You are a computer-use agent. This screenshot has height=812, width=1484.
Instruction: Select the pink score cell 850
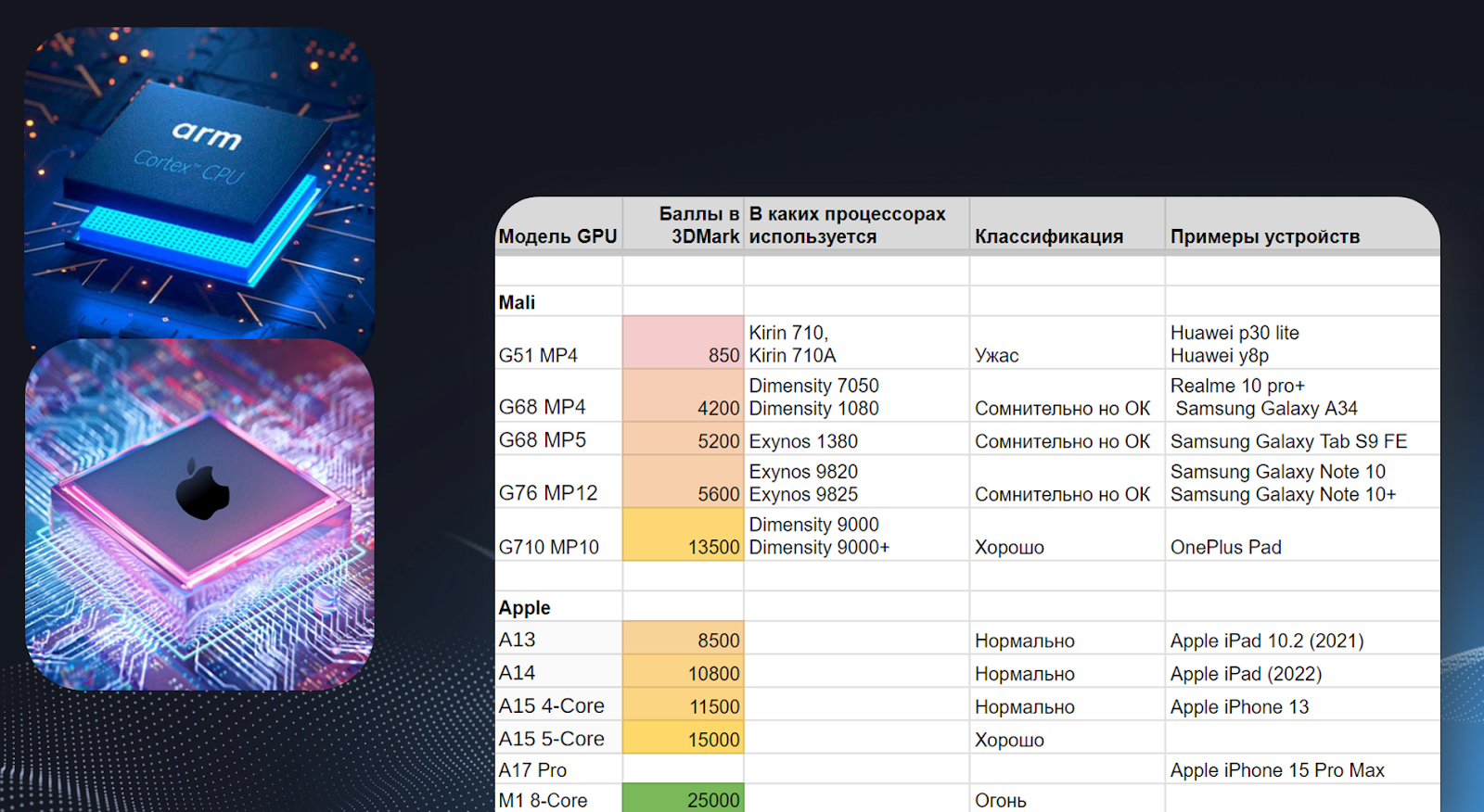683,343
